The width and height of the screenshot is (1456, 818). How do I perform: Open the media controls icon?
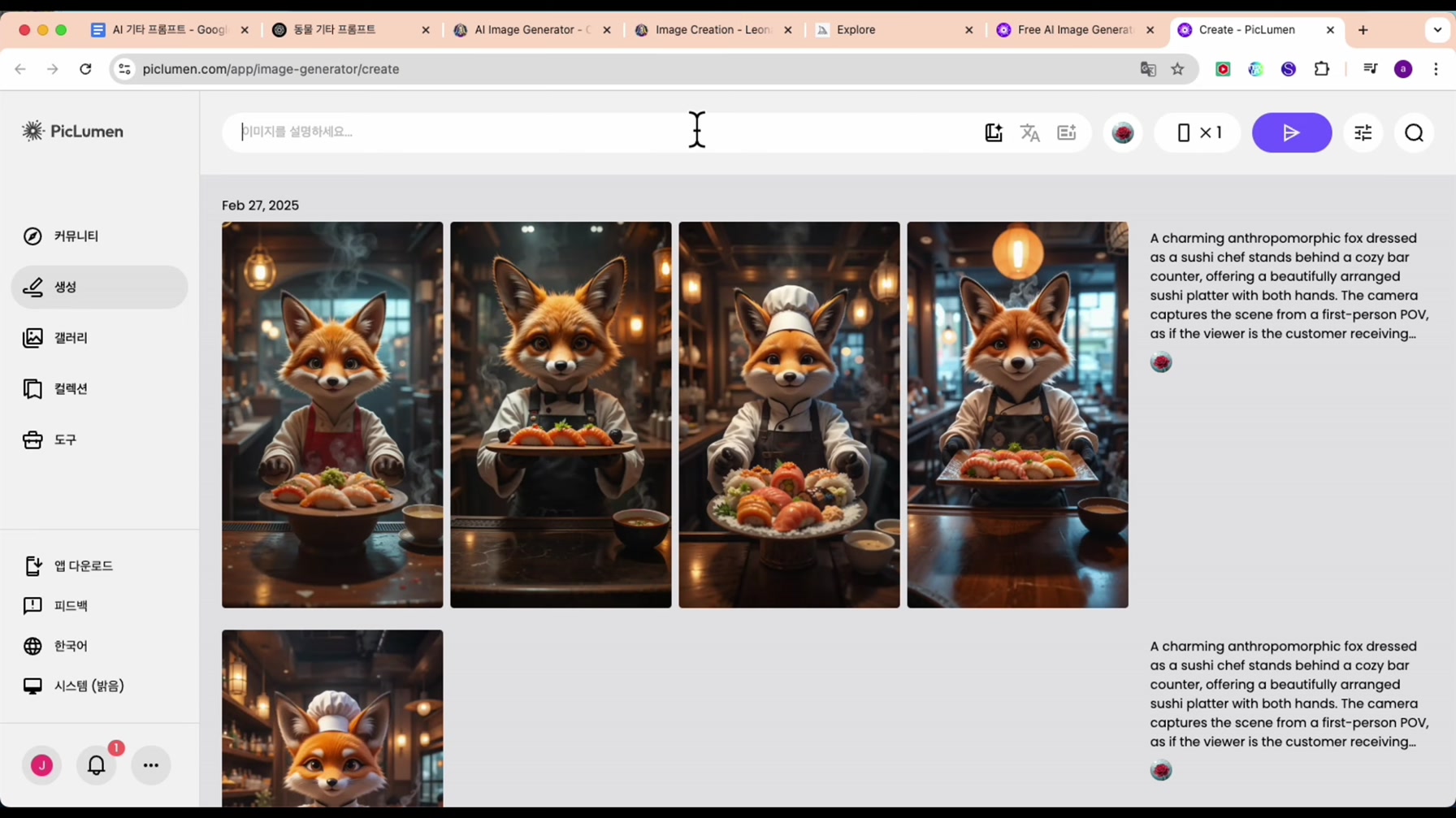(1371, 69)
